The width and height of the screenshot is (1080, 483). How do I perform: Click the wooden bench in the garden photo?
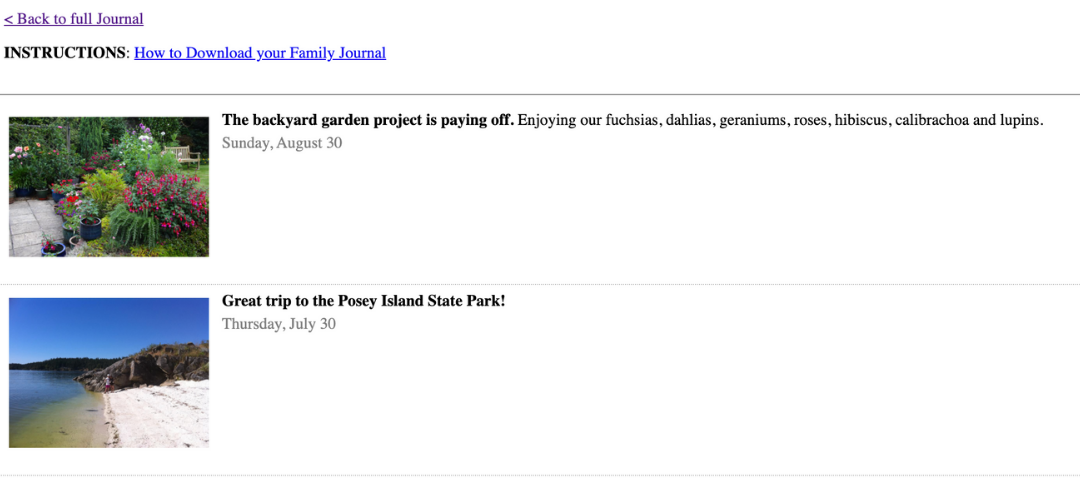coord(183,154)
